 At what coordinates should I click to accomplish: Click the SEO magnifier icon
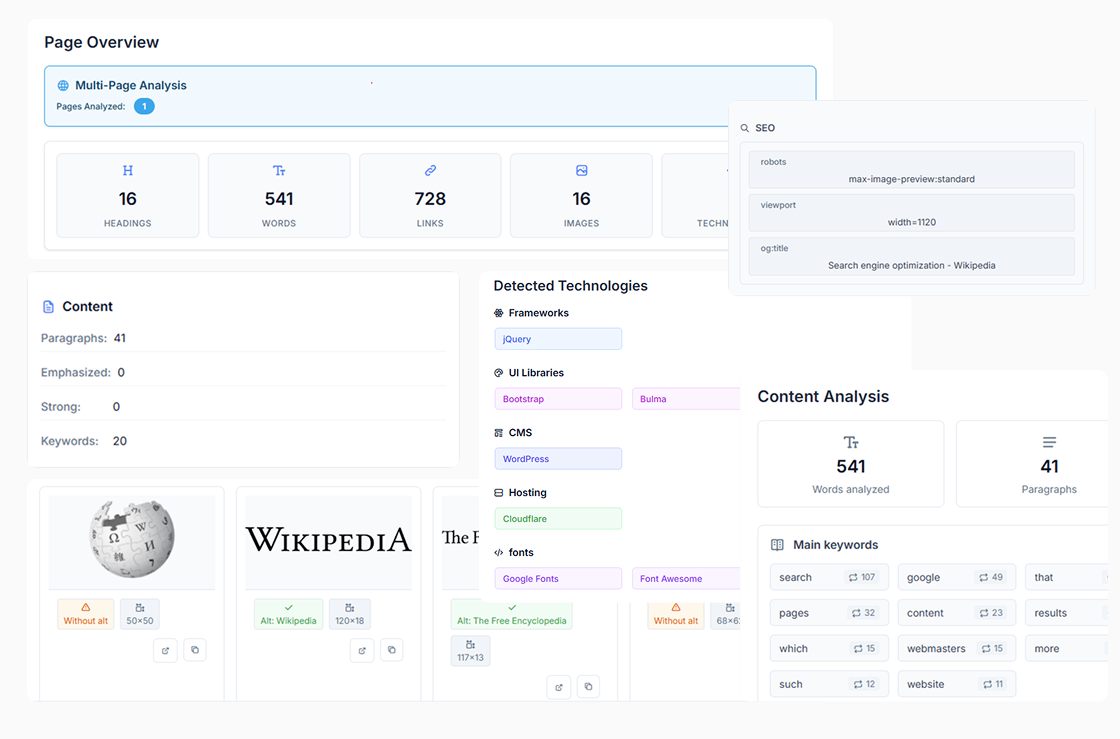point(745,129)
